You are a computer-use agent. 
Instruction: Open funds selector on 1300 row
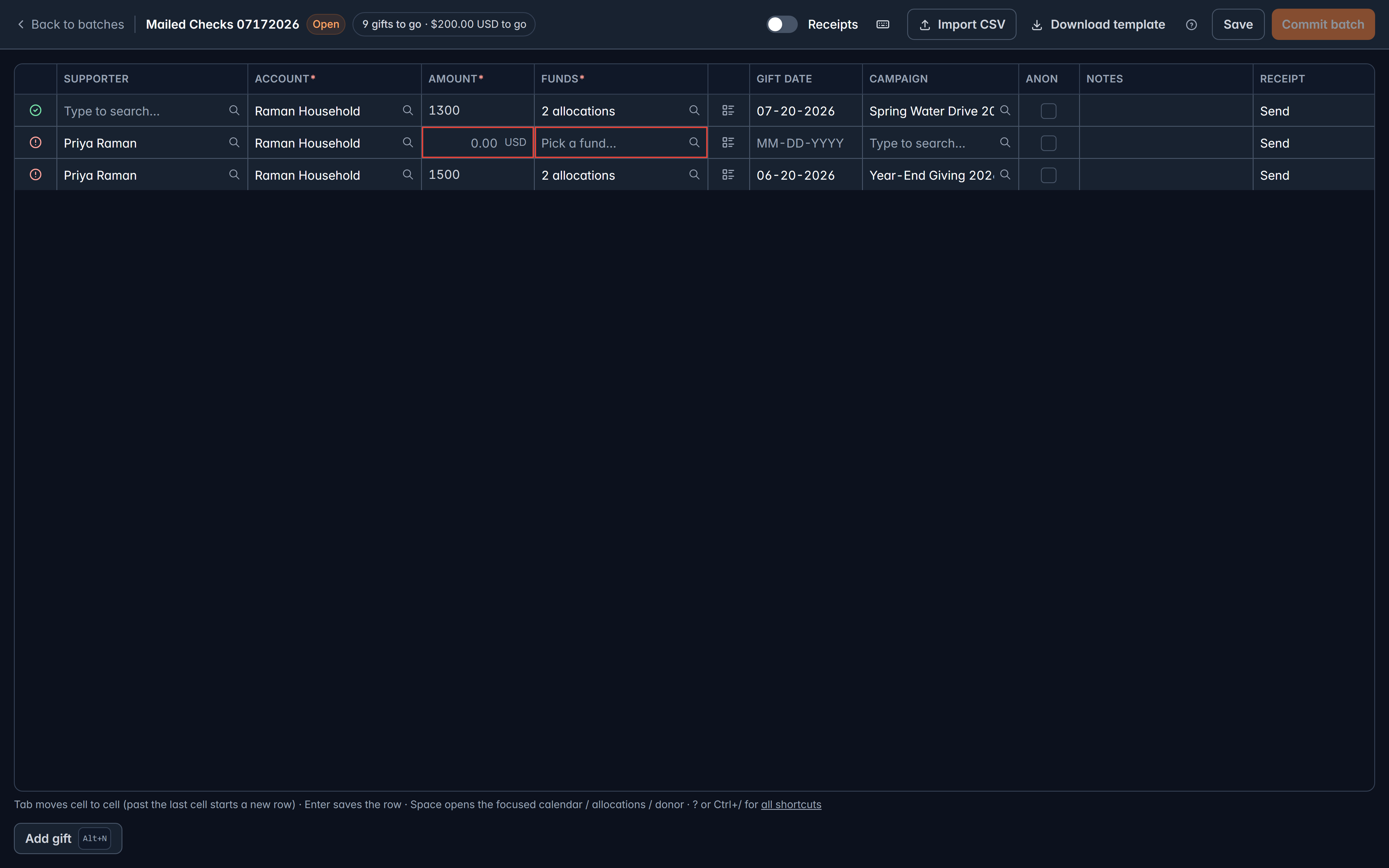tap(620, 110)
